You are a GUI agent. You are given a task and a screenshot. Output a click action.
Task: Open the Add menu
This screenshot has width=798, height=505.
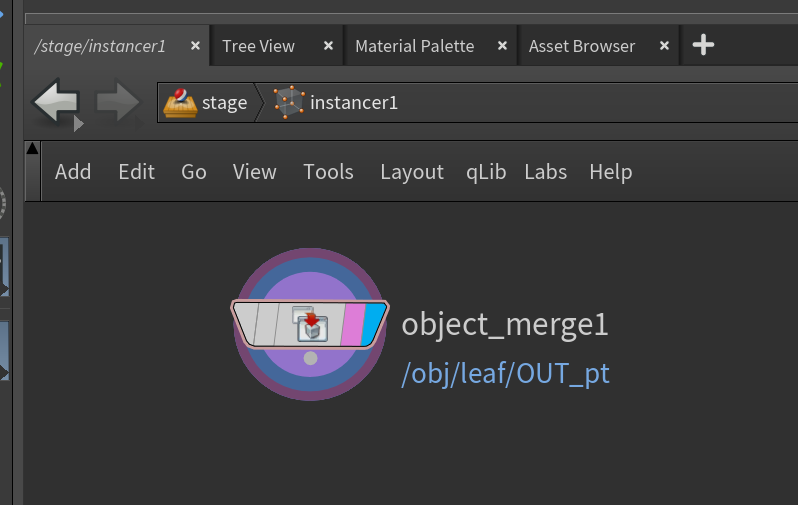click(x=73, y=172)
